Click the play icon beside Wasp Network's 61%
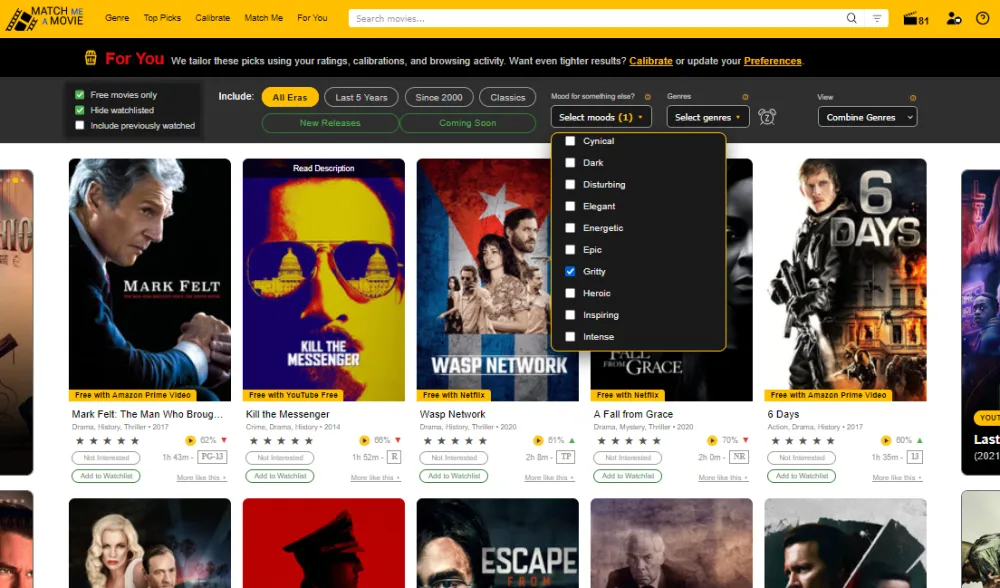Screen dimensions: 1000x588 point(538,441)
